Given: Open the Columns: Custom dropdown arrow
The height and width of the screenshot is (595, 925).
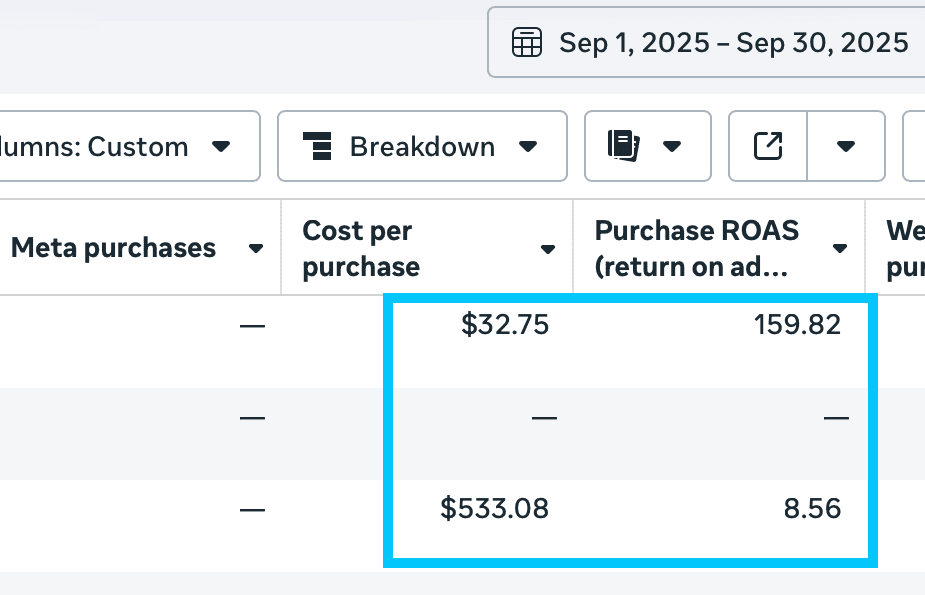Looking at the screenshot, I should tap(221, 147).
